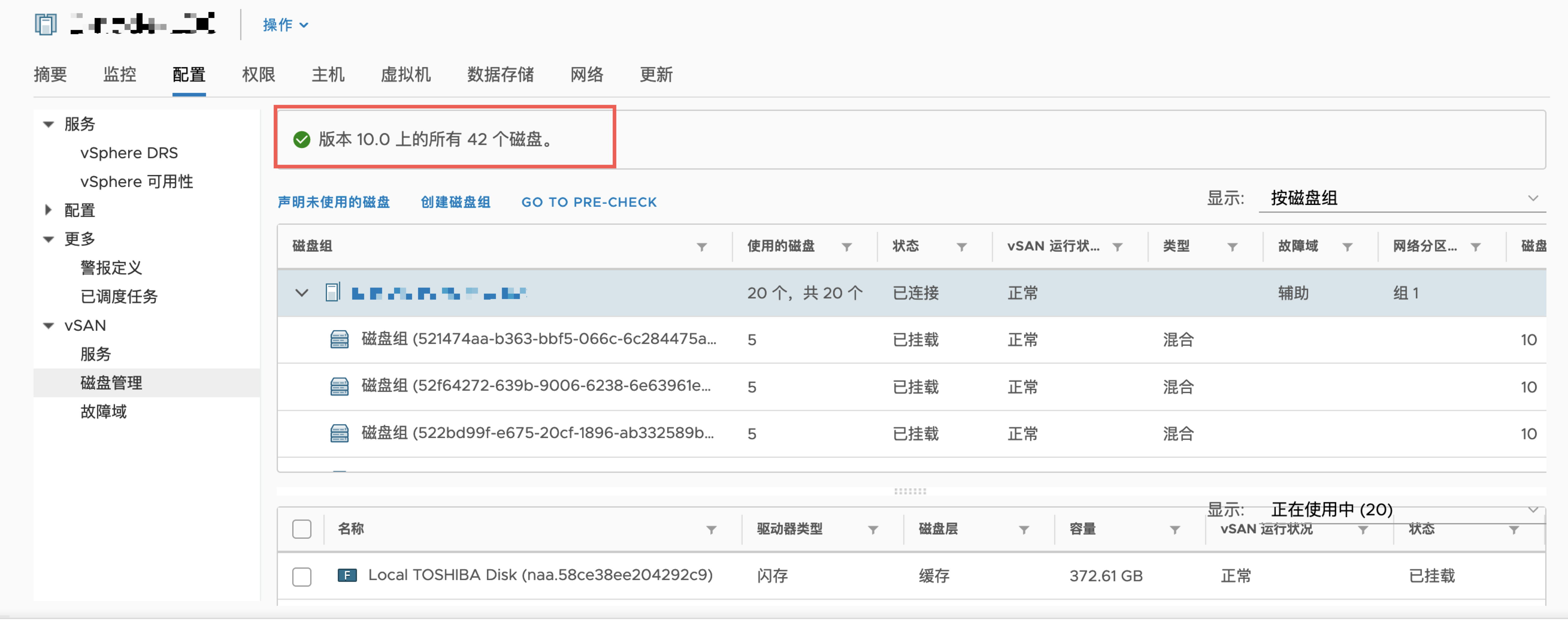
Task: Click the cluster icon beside the title
Action: 45,24
